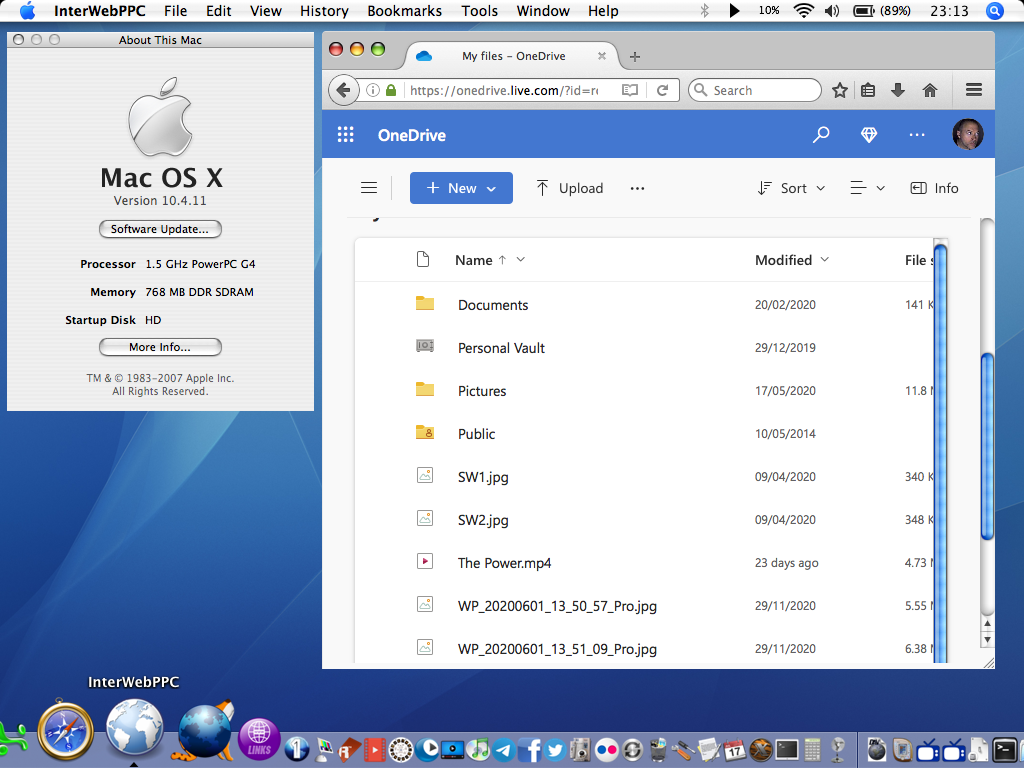Show bookmarks list icon in browser toolbar
Viewport: 1024px width, 768px height.
coord(868,90)
